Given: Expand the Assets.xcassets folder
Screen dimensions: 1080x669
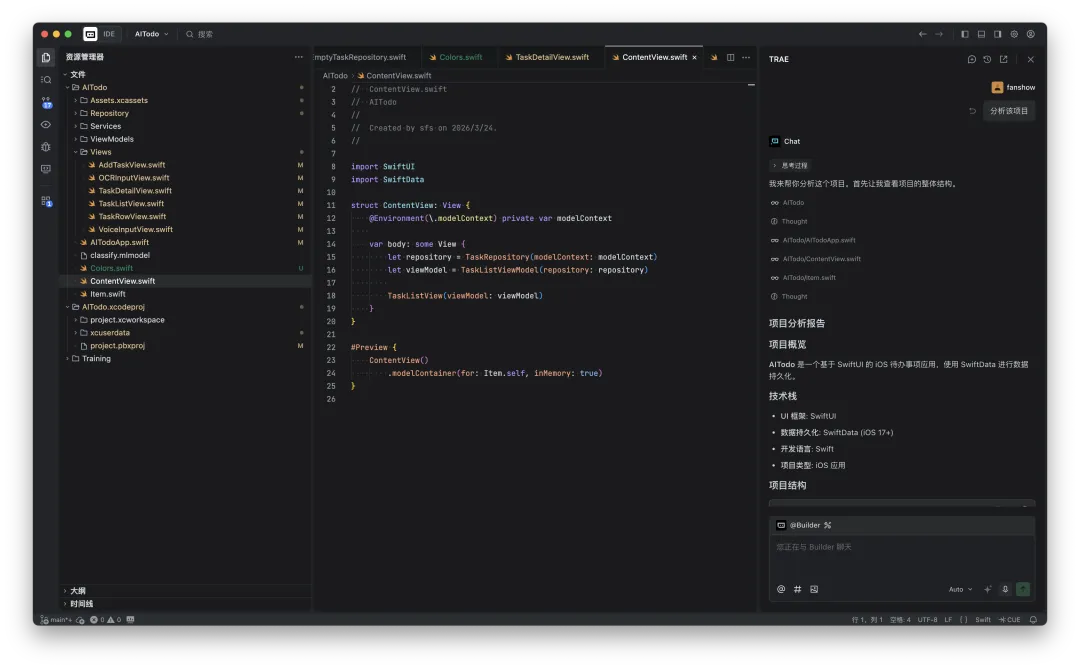Looking at the screenshot, I should click(118, 101).
